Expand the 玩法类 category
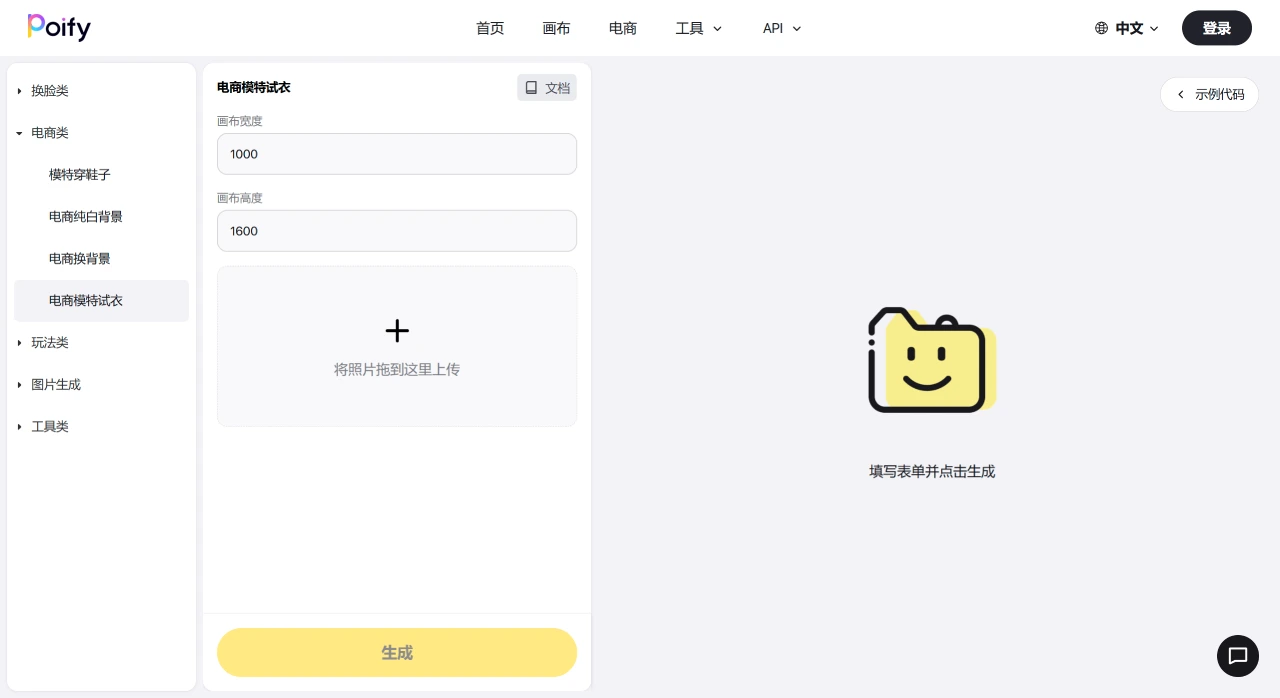The height and width of the screenshot is (698, 1280). point(50,342)
